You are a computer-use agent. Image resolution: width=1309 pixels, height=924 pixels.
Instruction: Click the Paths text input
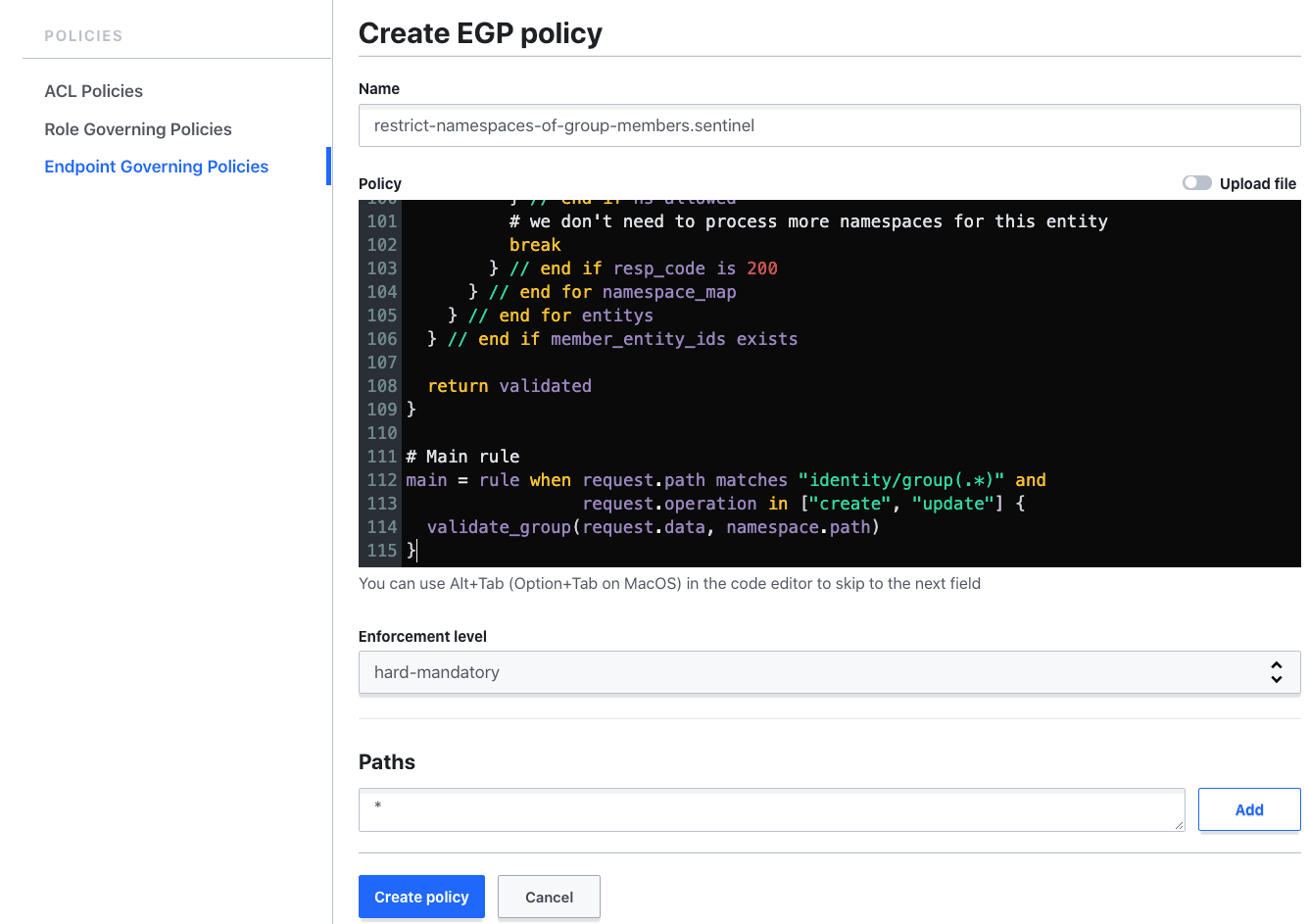coord(771,809)
